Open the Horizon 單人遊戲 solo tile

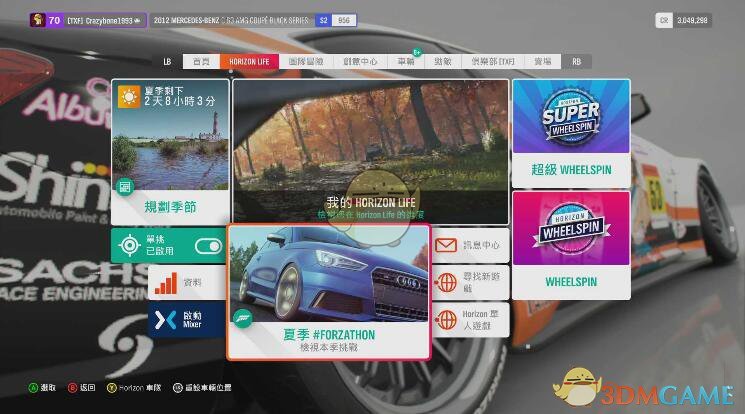click(x=470, y=320)
